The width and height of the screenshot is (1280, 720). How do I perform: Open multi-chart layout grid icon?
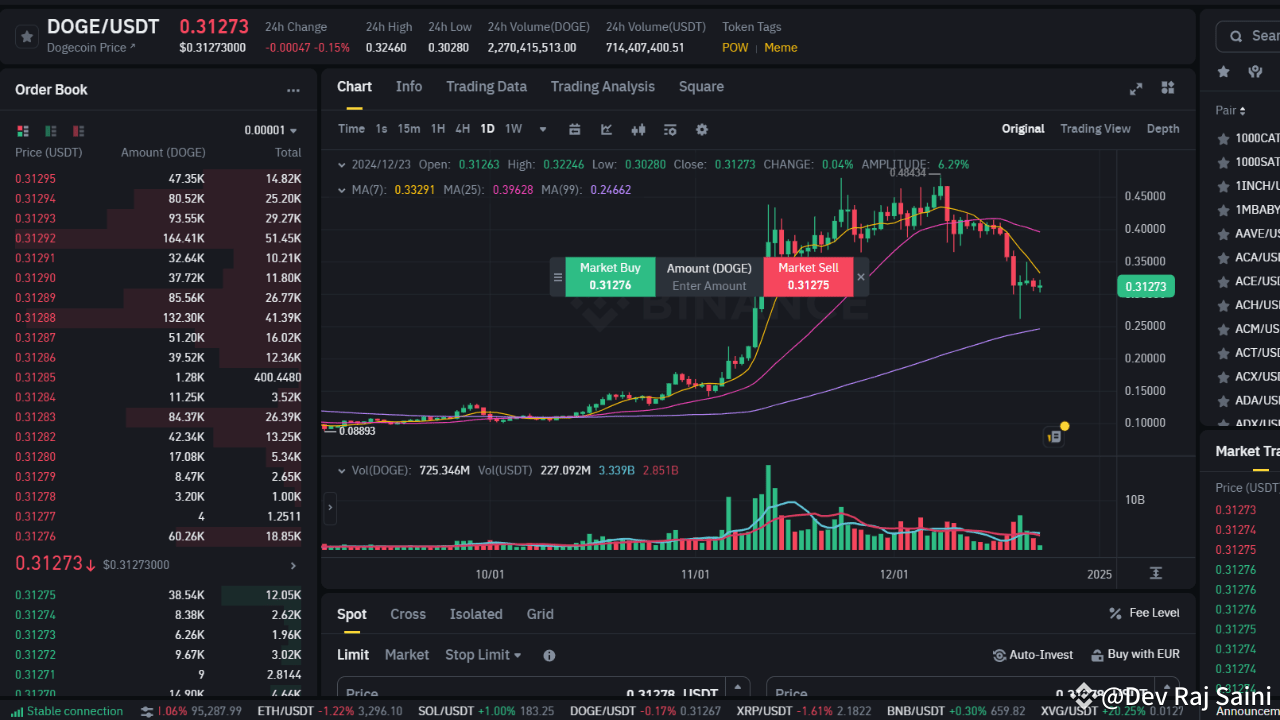coord(1168,88)
